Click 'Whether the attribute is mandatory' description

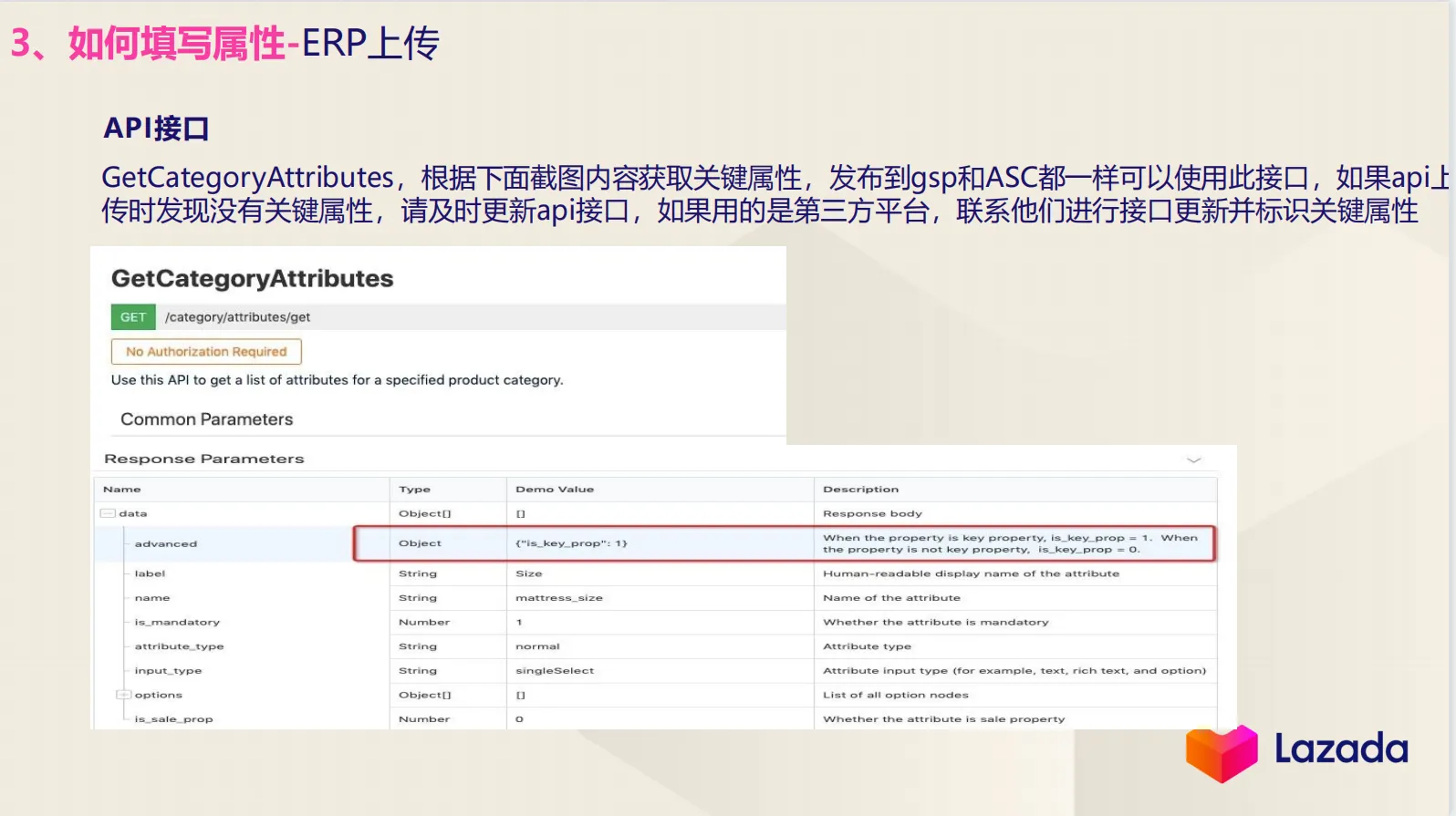point(936,623)
